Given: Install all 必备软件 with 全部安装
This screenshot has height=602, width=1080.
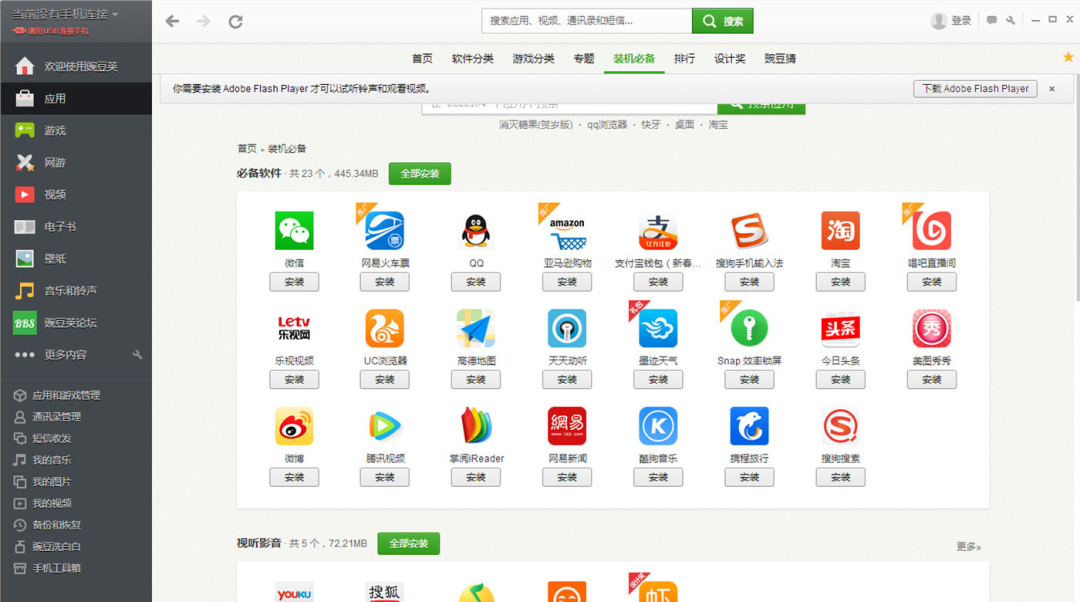Looking at the screenshot, I should [x=419, y=174].
